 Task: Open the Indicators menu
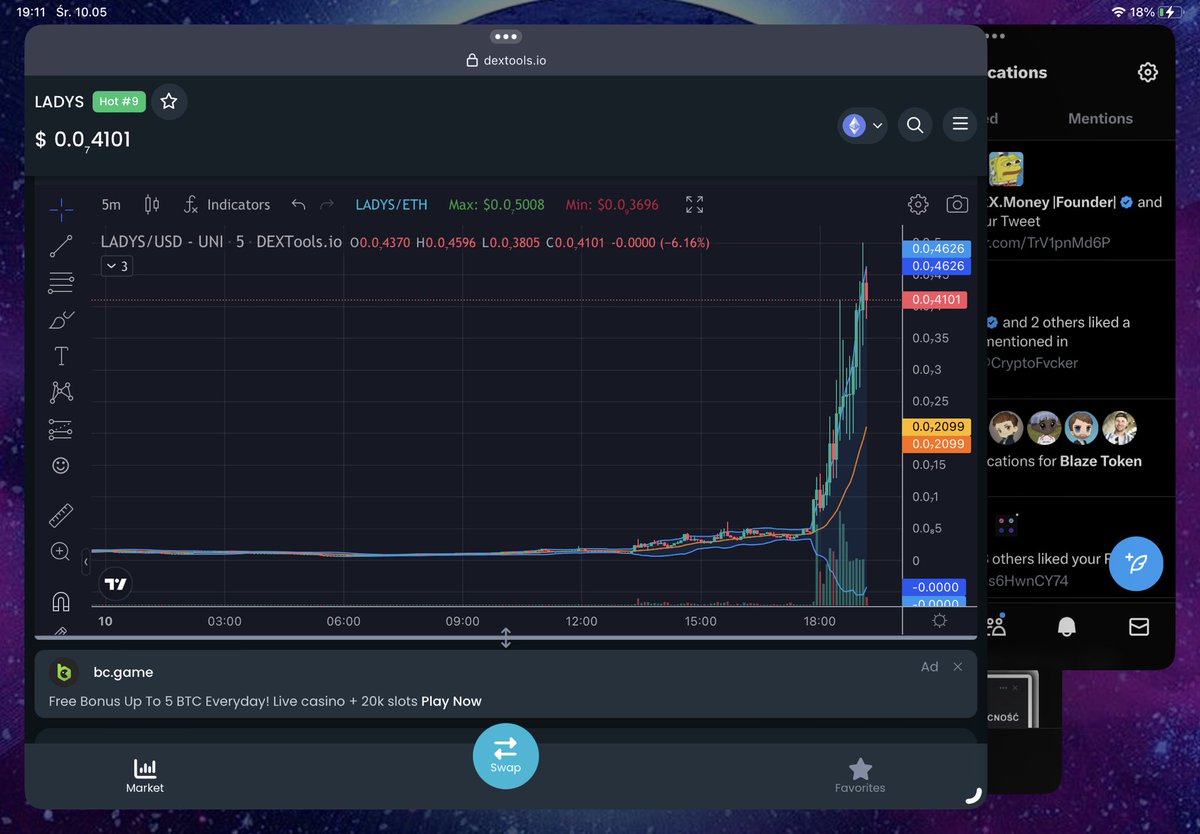pyautogui.click(x=227, y=204)
